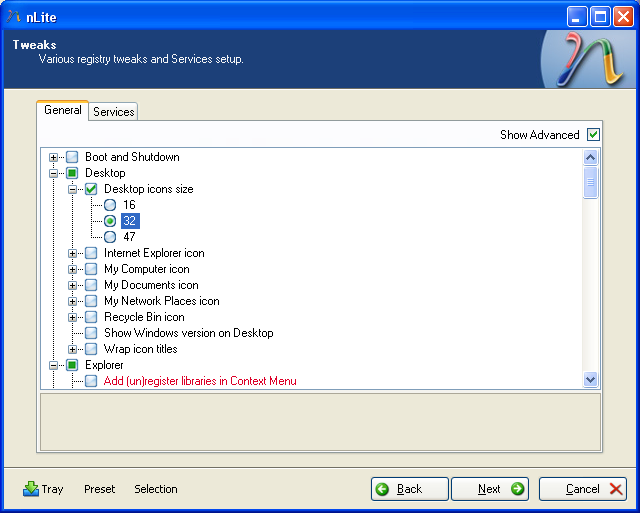Click the Tray button
640x513 pixels.
(43, 489)
